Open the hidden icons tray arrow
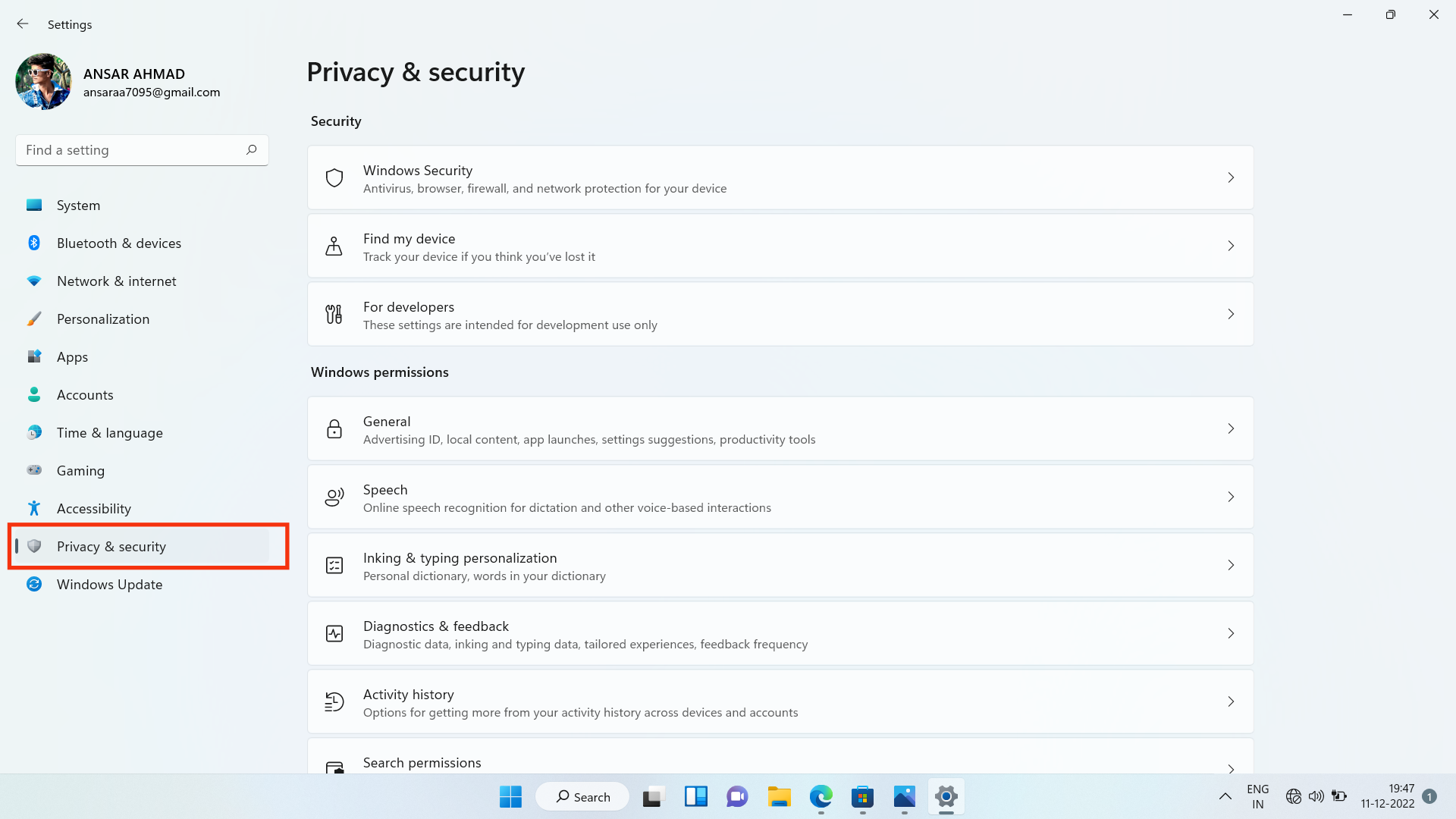 tap(1225, 797)
